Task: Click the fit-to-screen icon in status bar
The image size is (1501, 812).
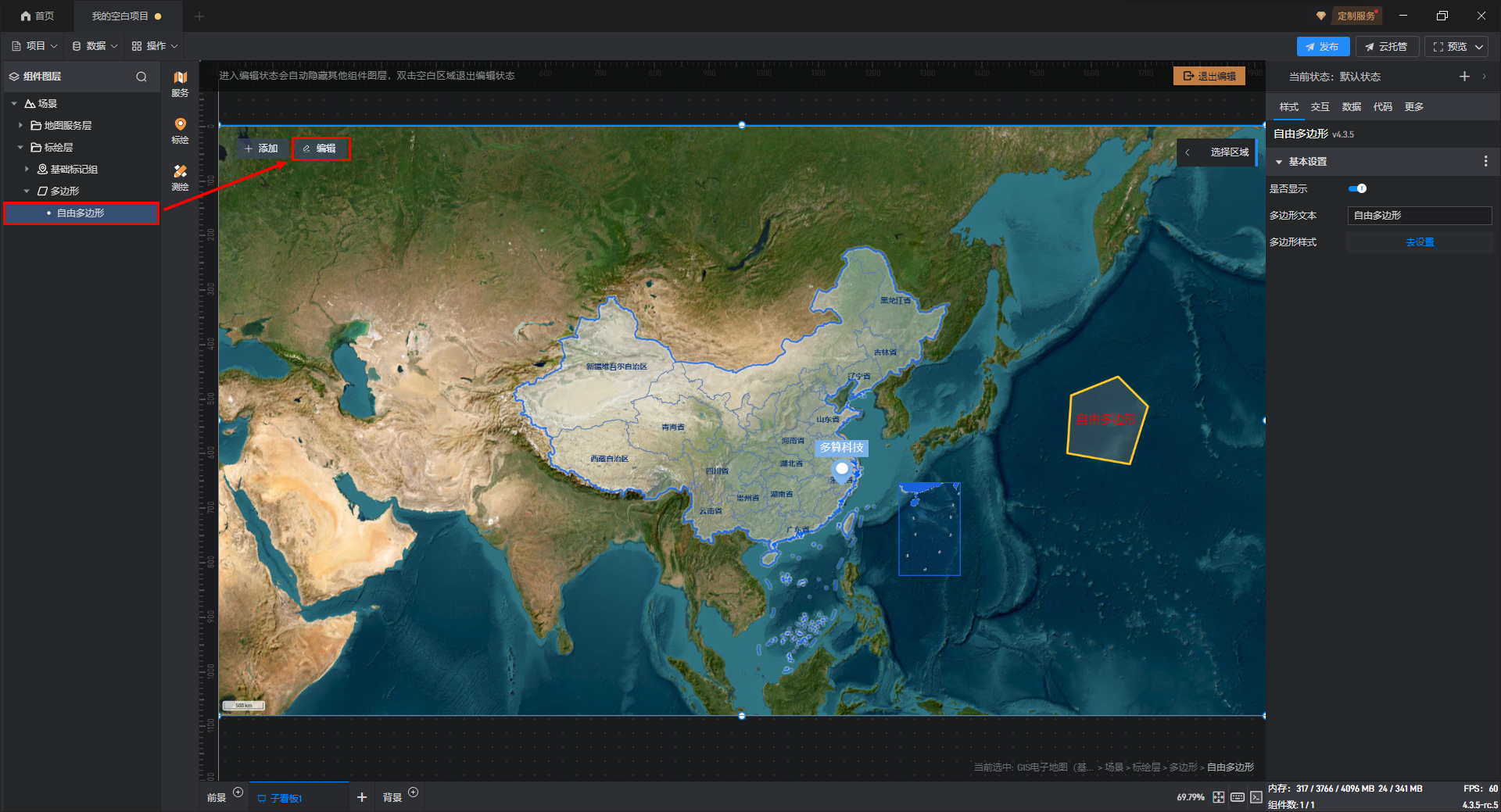Action: tap(1219, 797)
